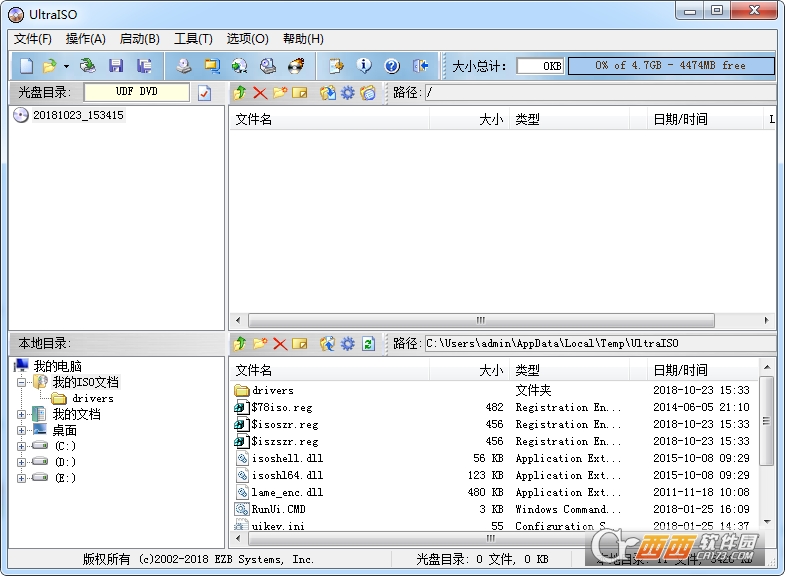
Task: Click local file list vertical scrollbar thumb
Action: [x=766, y=421]
